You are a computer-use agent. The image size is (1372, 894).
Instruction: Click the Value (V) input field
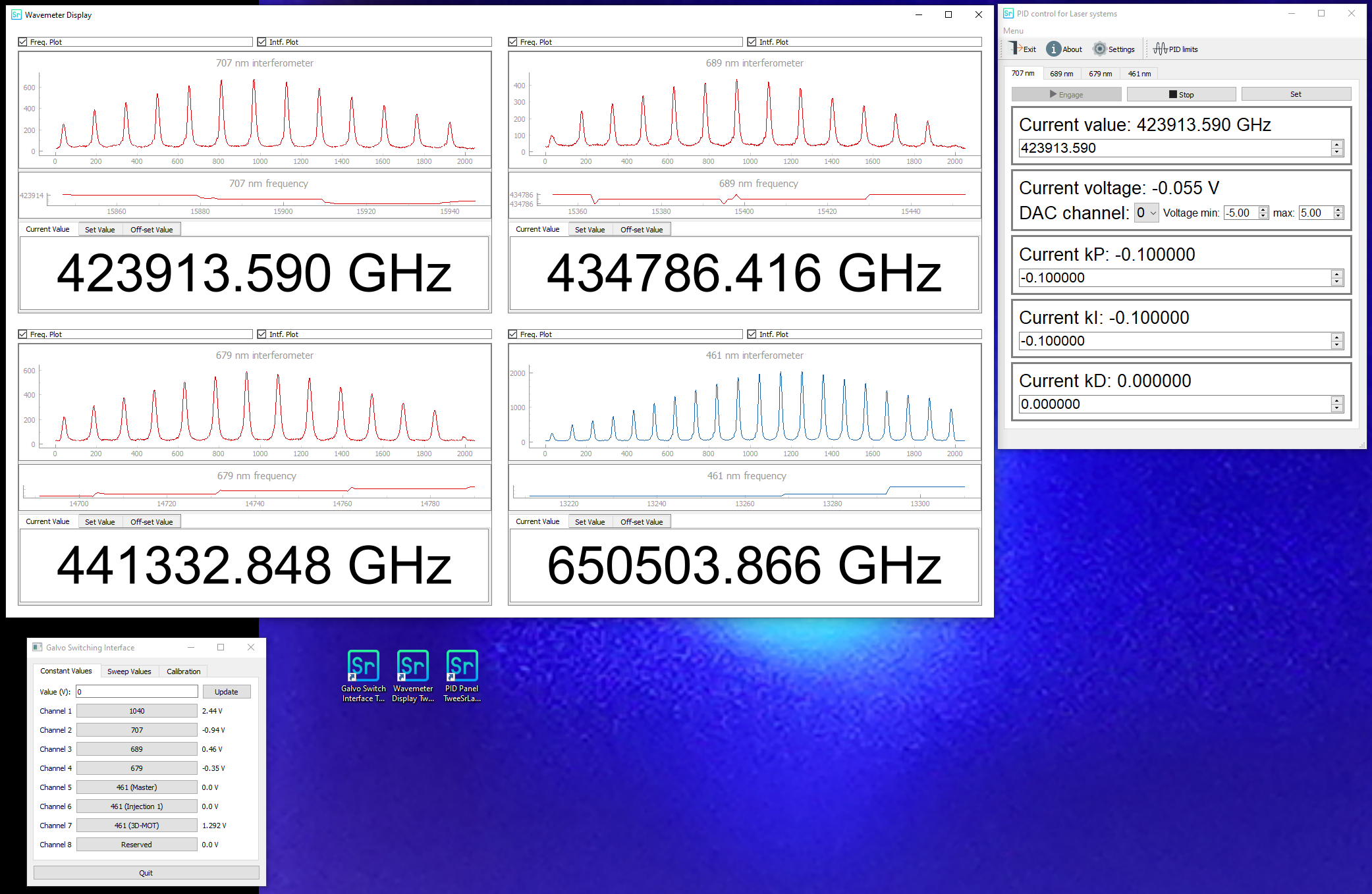tap(136, 691)
